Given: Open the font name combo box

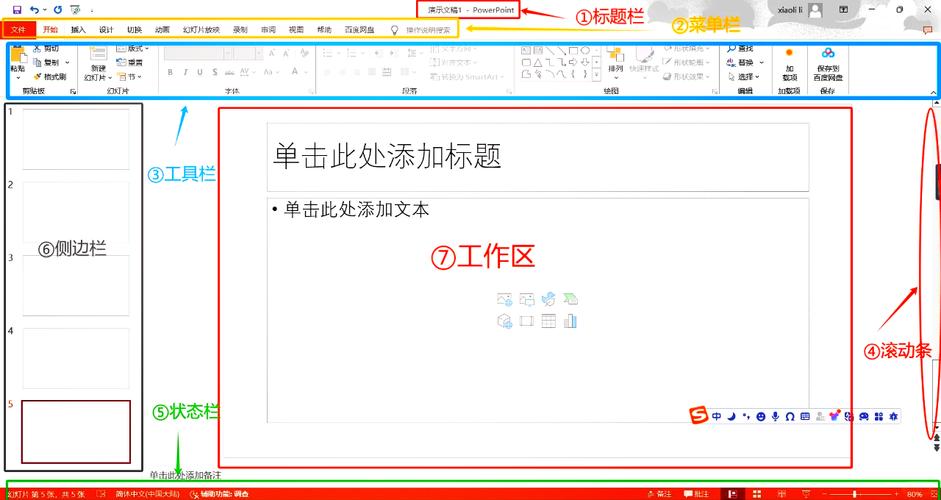Looking at the screenshot, I should point(199,53).
